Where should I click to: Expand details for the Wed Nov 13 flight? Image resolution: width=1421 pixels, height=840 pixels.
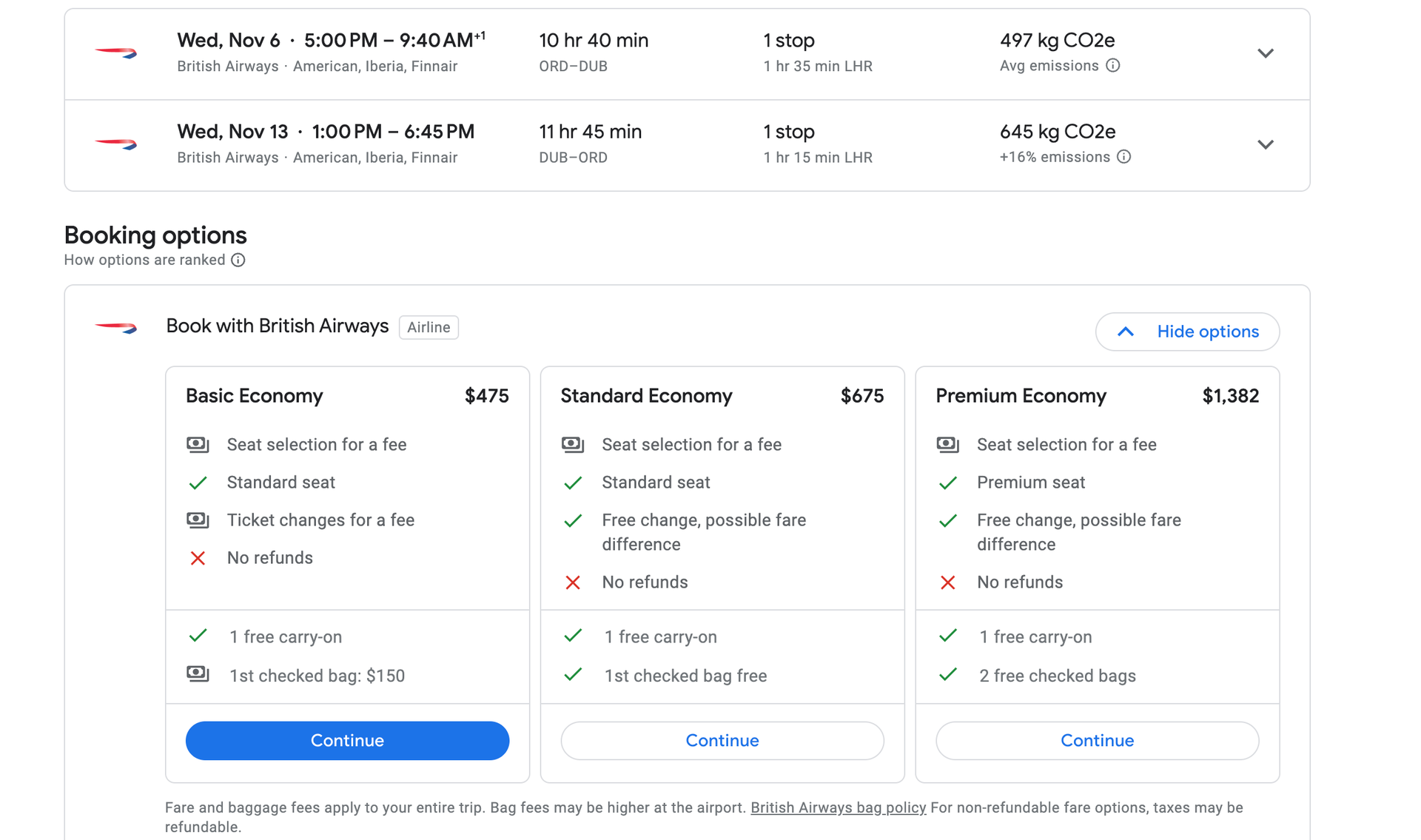click(1266, 144)
